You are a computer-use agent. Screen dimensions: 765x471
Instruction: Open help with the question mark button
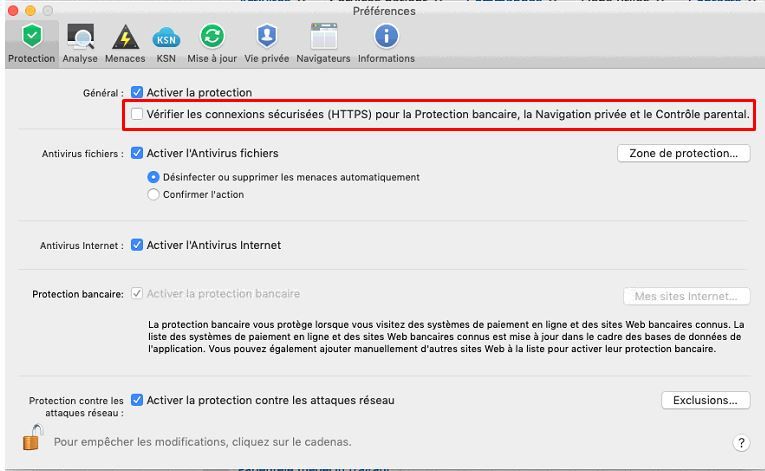[x=741, y=443]
